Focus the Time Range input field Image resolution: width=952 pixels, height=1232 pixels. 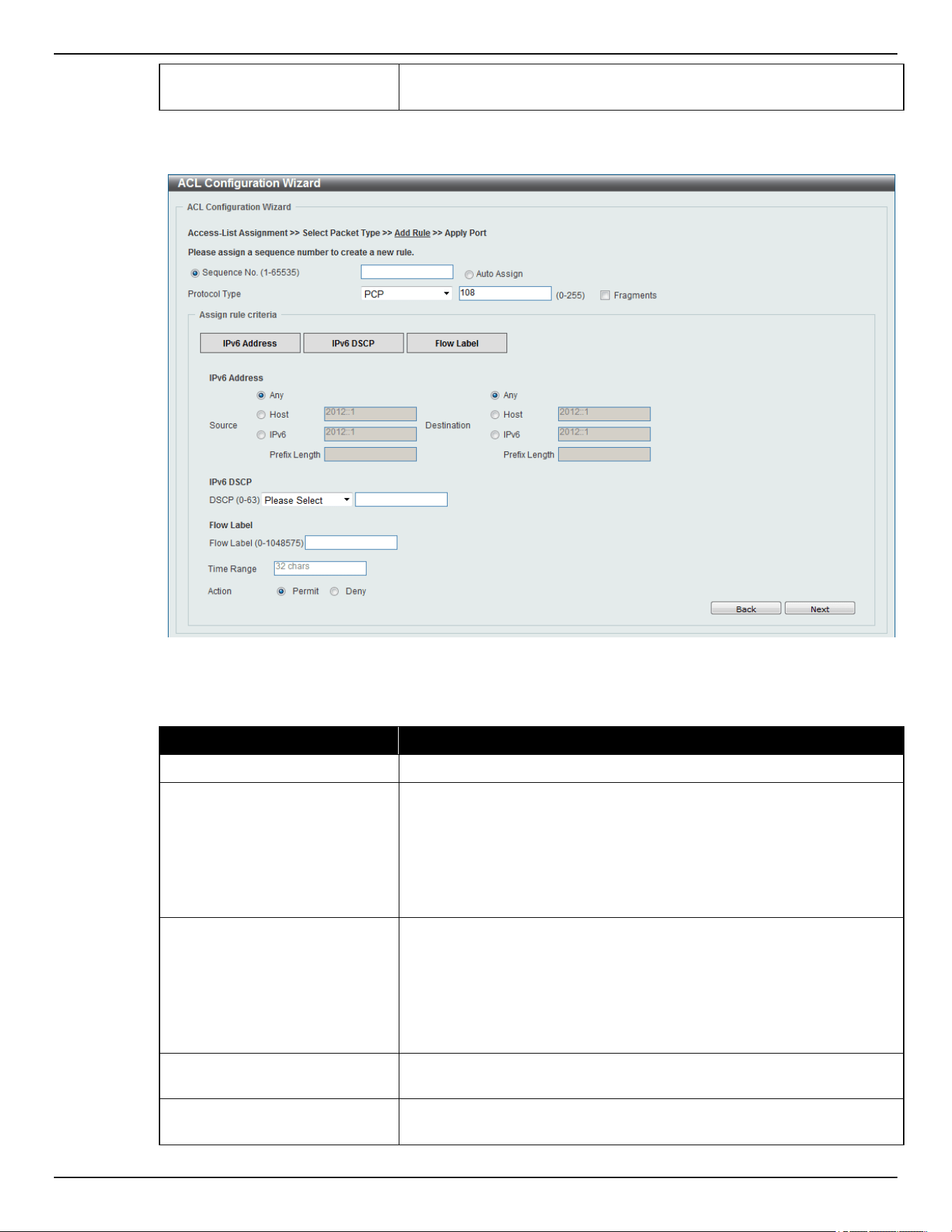coord(320,568)
